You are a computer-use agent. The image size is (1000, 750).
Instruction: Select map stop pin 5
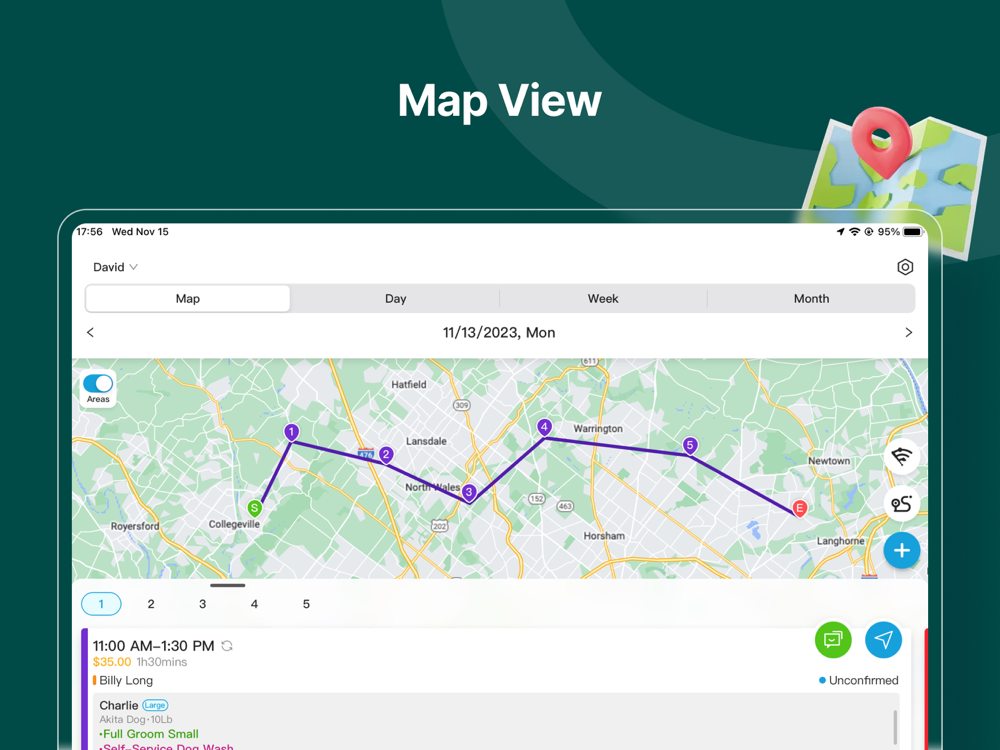pos(689,445)
